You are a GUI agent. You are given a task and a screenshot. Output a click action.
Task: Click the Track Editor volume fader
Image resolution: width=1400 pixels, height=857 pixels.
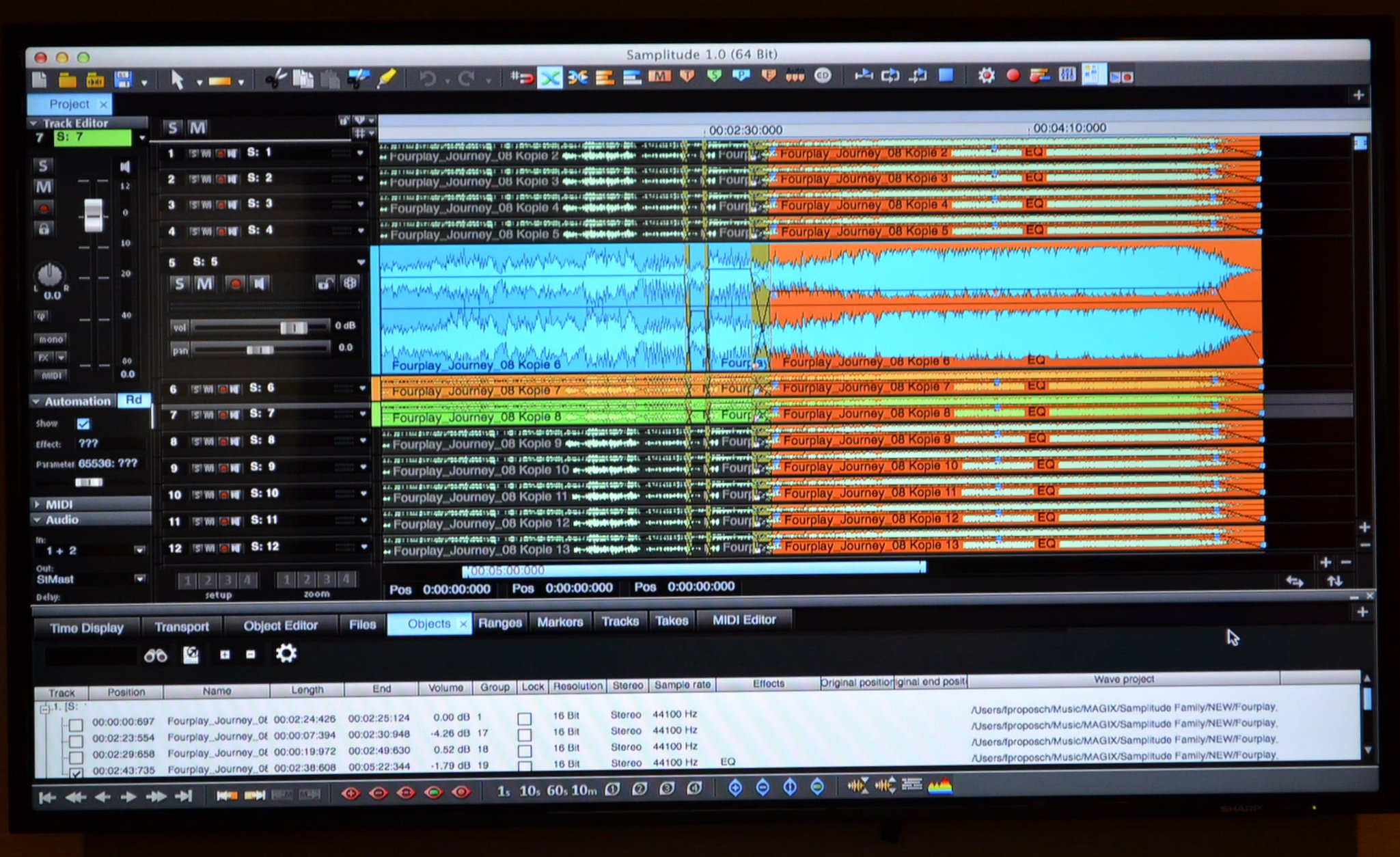(93, 215)
